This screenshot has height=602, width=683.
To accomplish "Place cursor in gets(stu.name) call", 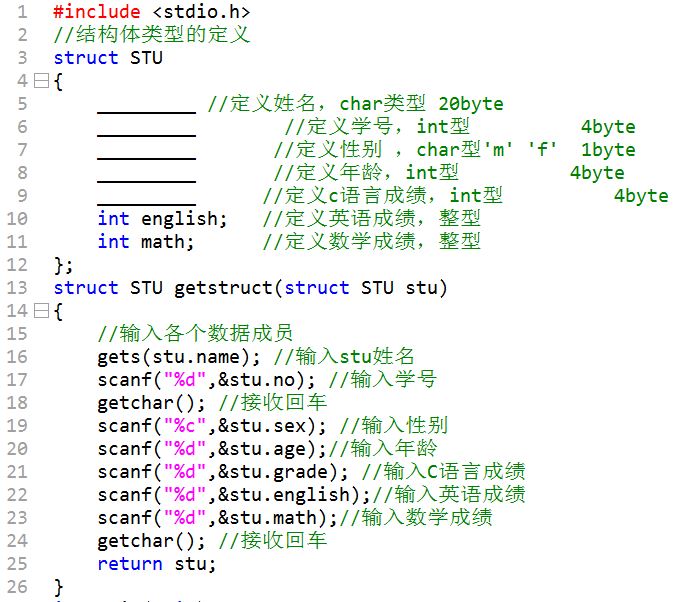I will (x=179, y=357).
